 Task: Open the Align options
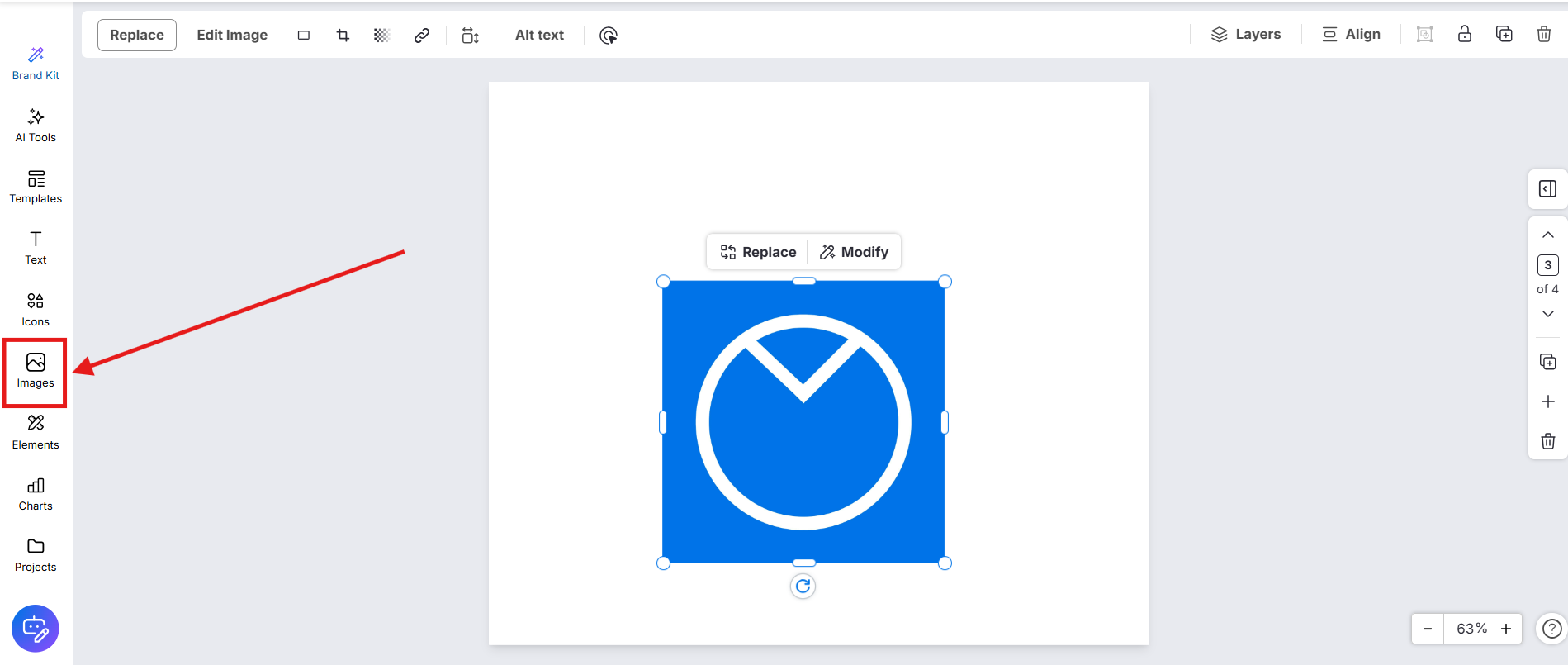point(1351,34)
